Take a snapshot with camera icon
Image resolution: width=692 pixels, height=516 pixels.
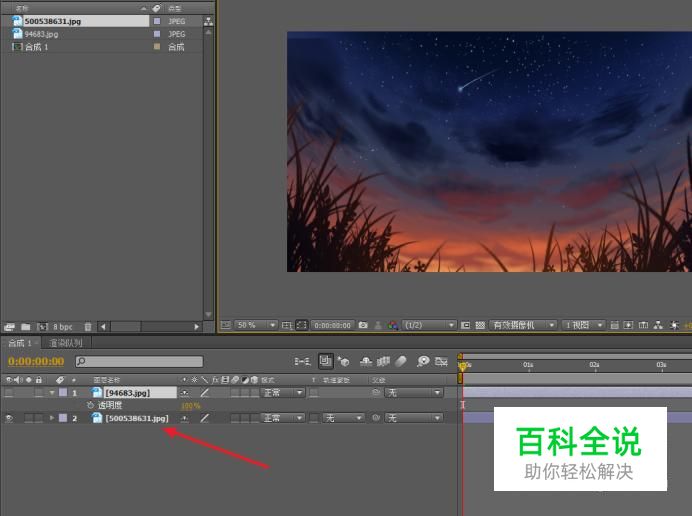coord(363,325)
